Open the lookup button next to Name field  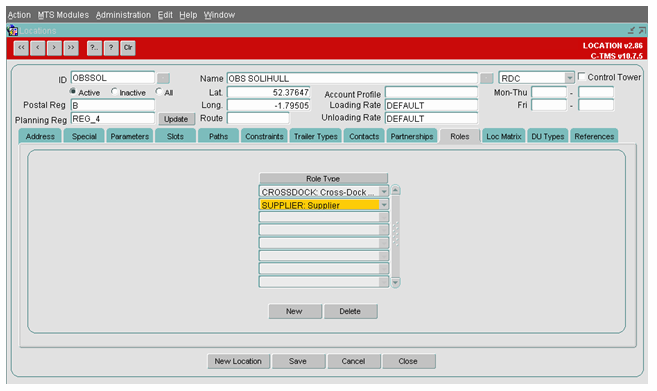486,78
